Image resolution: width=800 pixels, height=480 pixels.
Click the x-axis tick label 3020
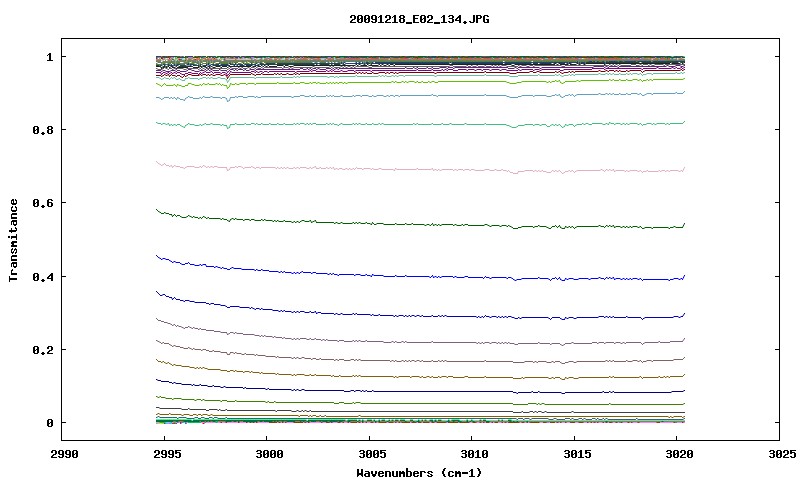[680, 454]
